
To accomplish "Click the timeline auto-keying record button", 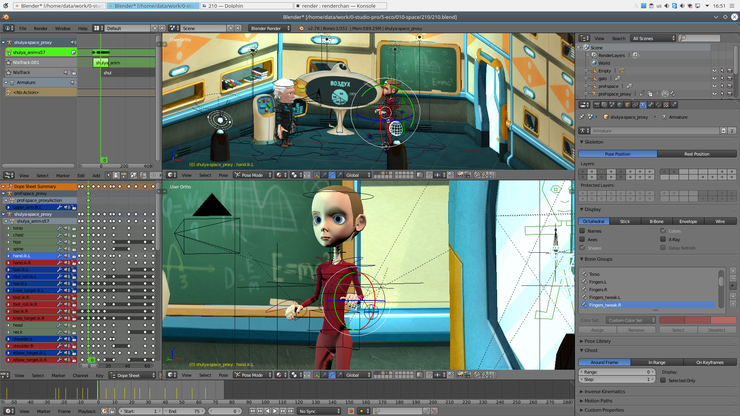I will click(351, 411).
